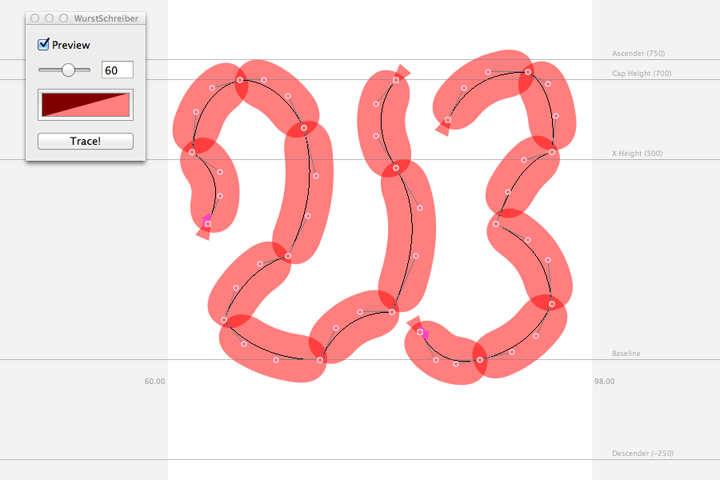This screenshot has width=720, height=480.
Task: Click the thickness field showing 60
Action: tap(118, 70)
